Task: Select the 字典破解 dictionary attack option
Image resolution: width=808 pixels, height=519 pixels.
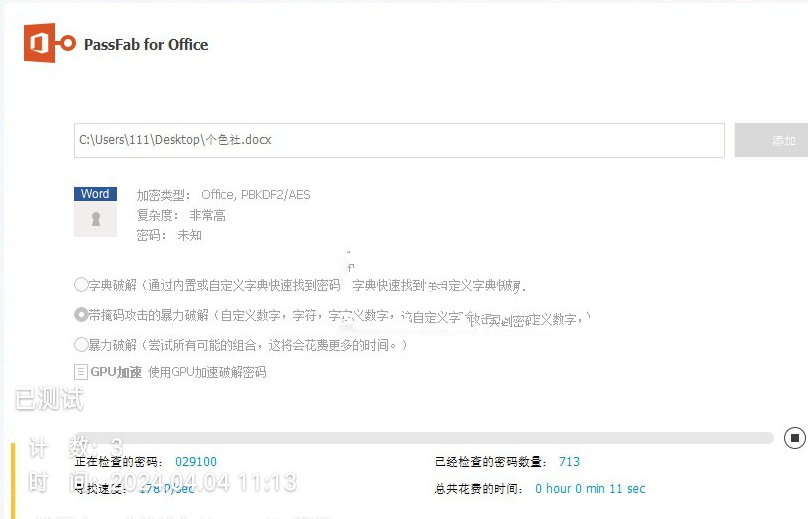Action: click(81, 285)
